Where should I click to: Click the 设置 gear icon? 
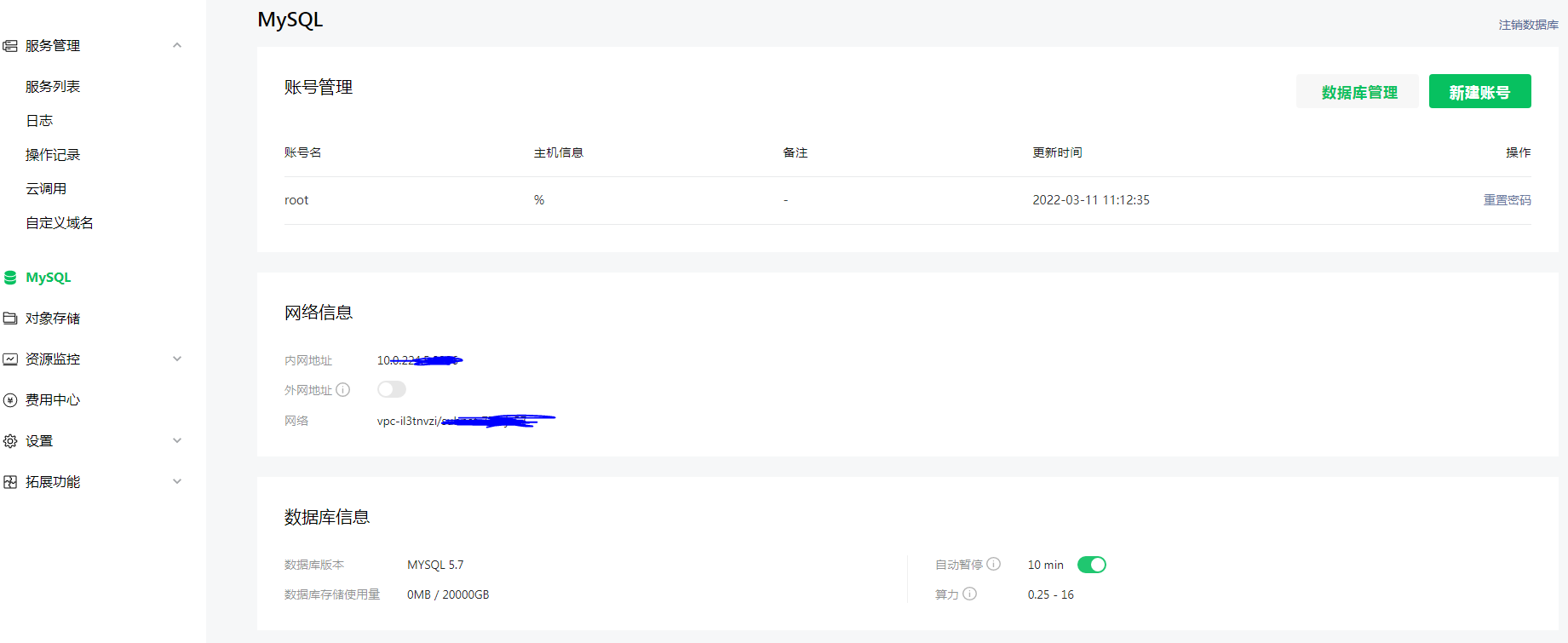(10, 441)
